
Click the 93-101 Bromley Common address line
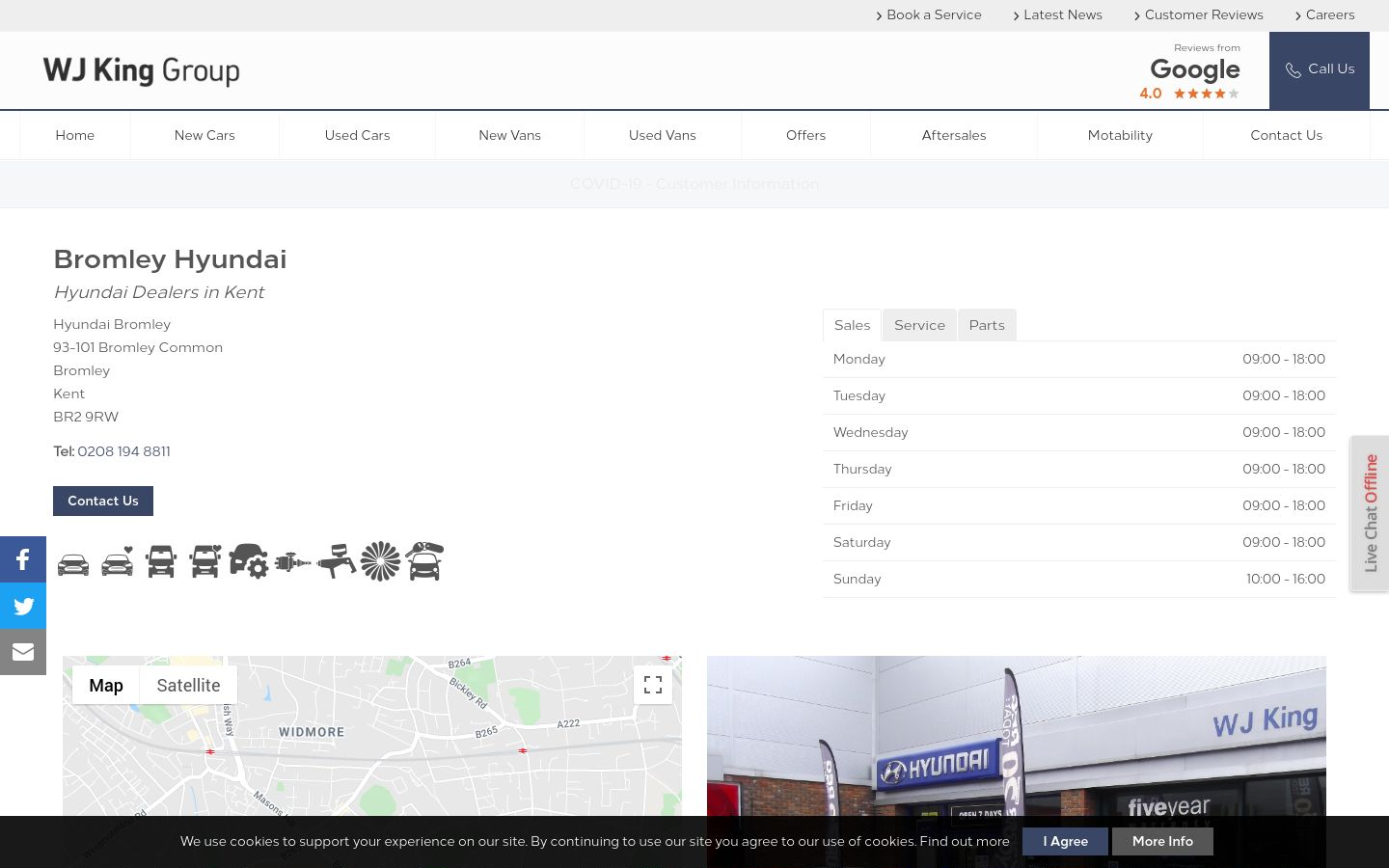coord(138,347)
